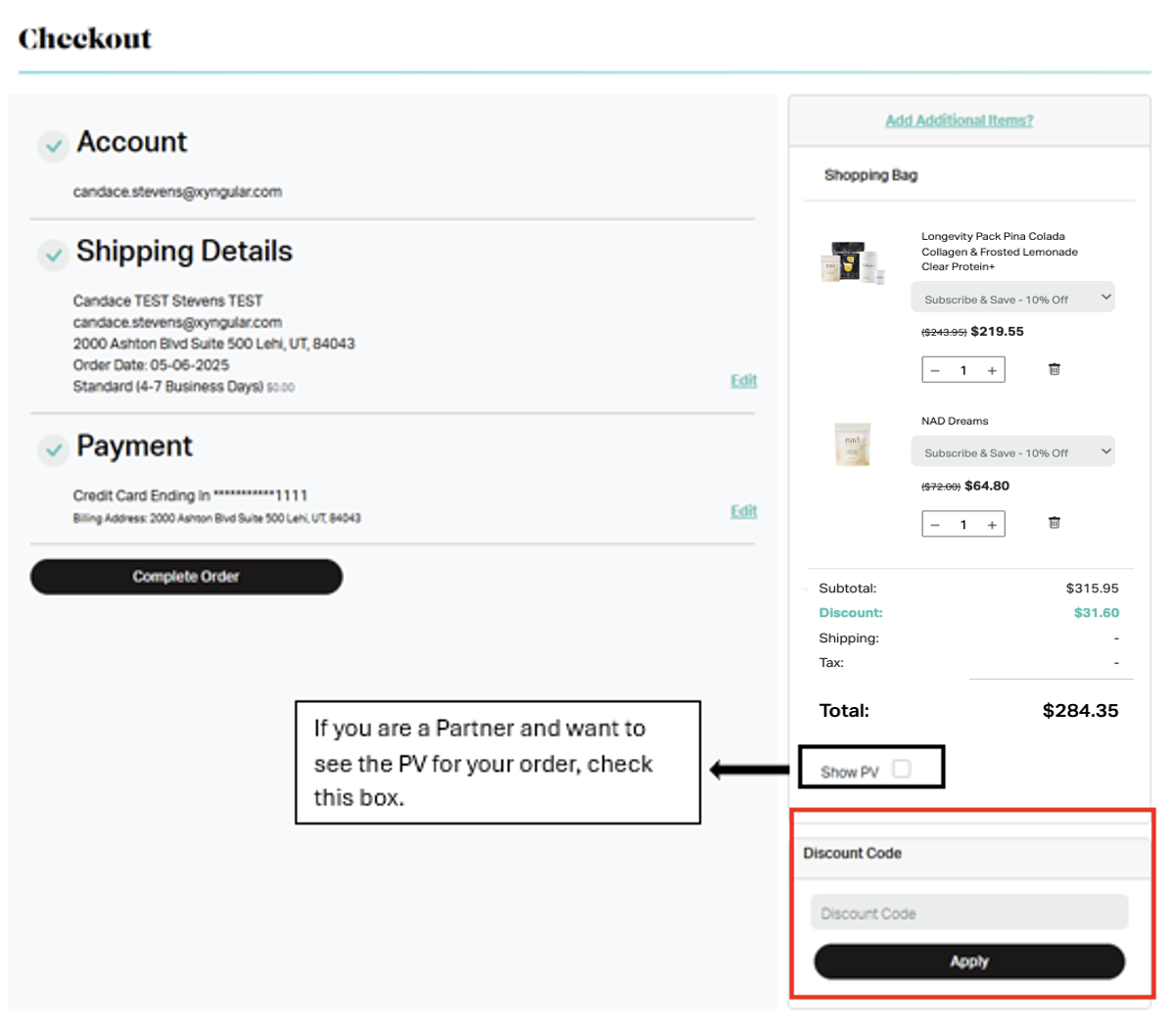Increase Longevity Pack quantity with plus
This screenshot has width=1171, height=1036.
point(992,370)
